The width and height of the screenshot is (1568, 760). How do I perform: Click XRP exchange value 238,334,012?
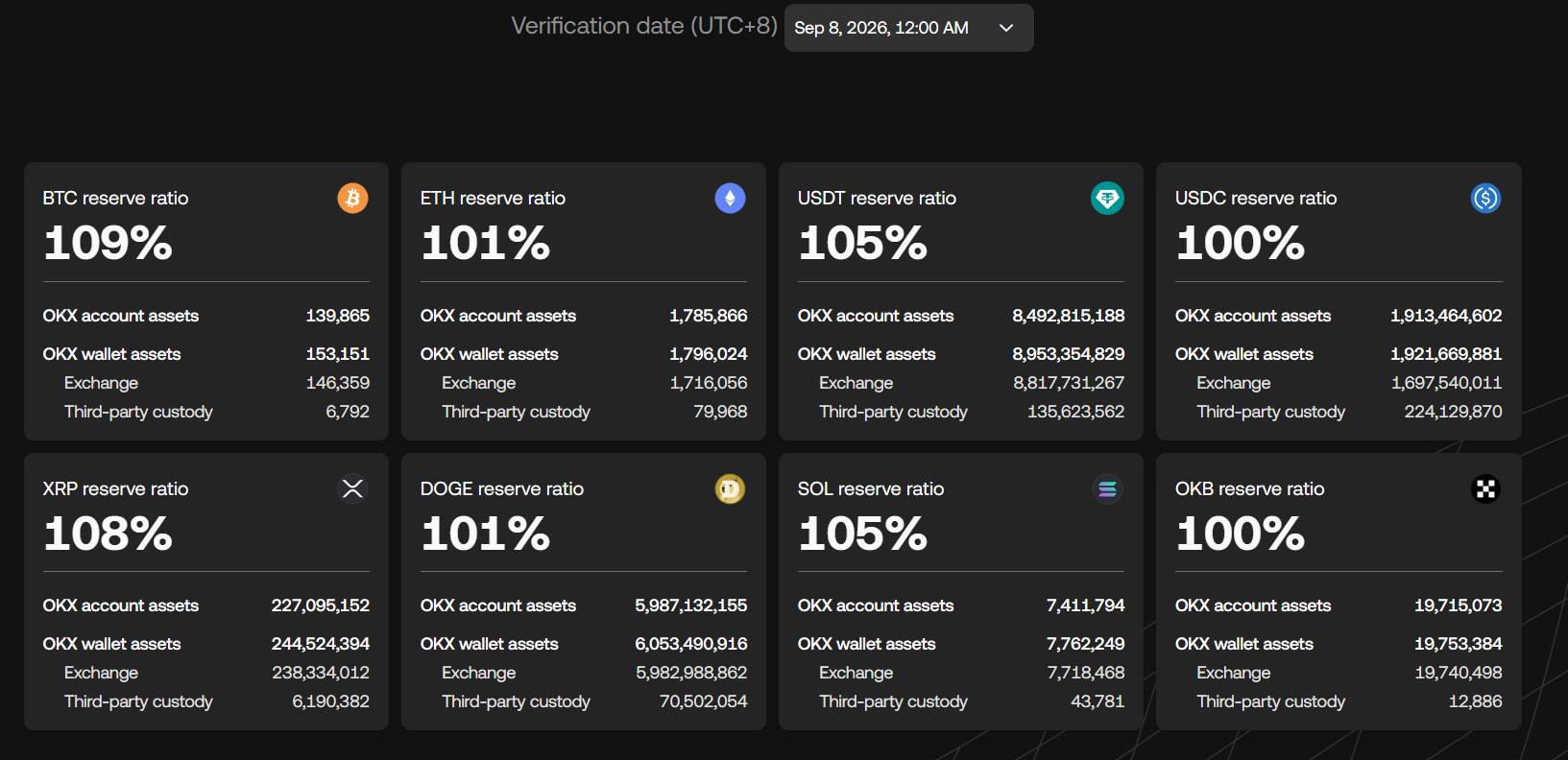pos(321,673)
